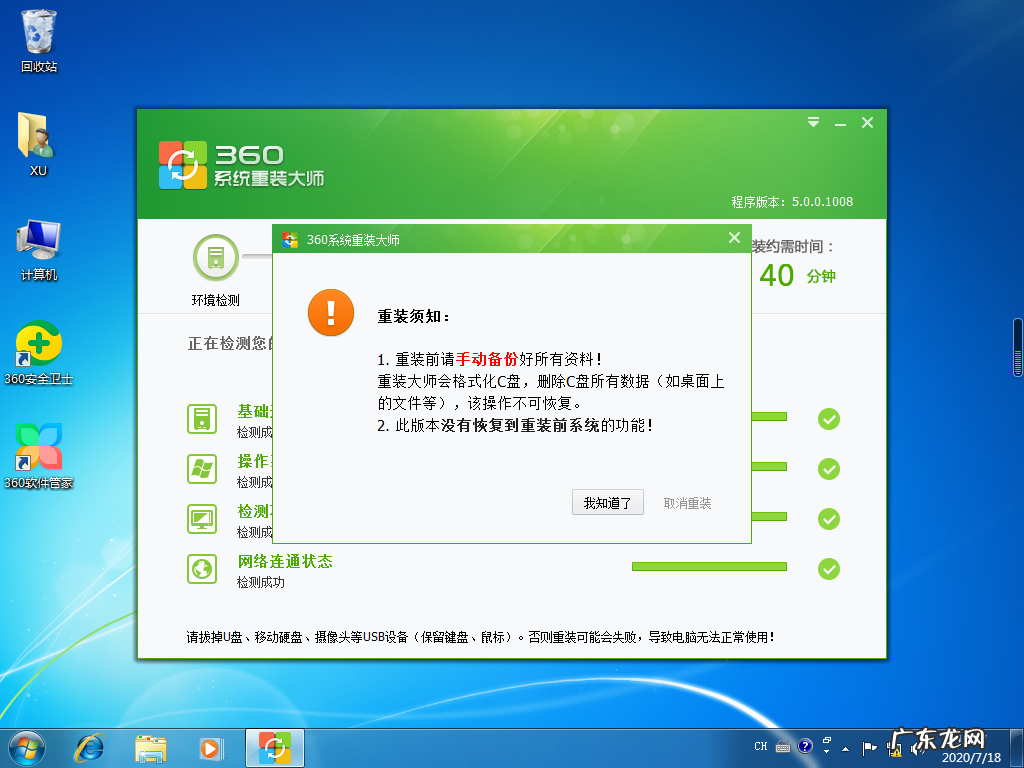1024x768 pixels.
Task: Click the CH language indicator
Action: pos(760,746)
